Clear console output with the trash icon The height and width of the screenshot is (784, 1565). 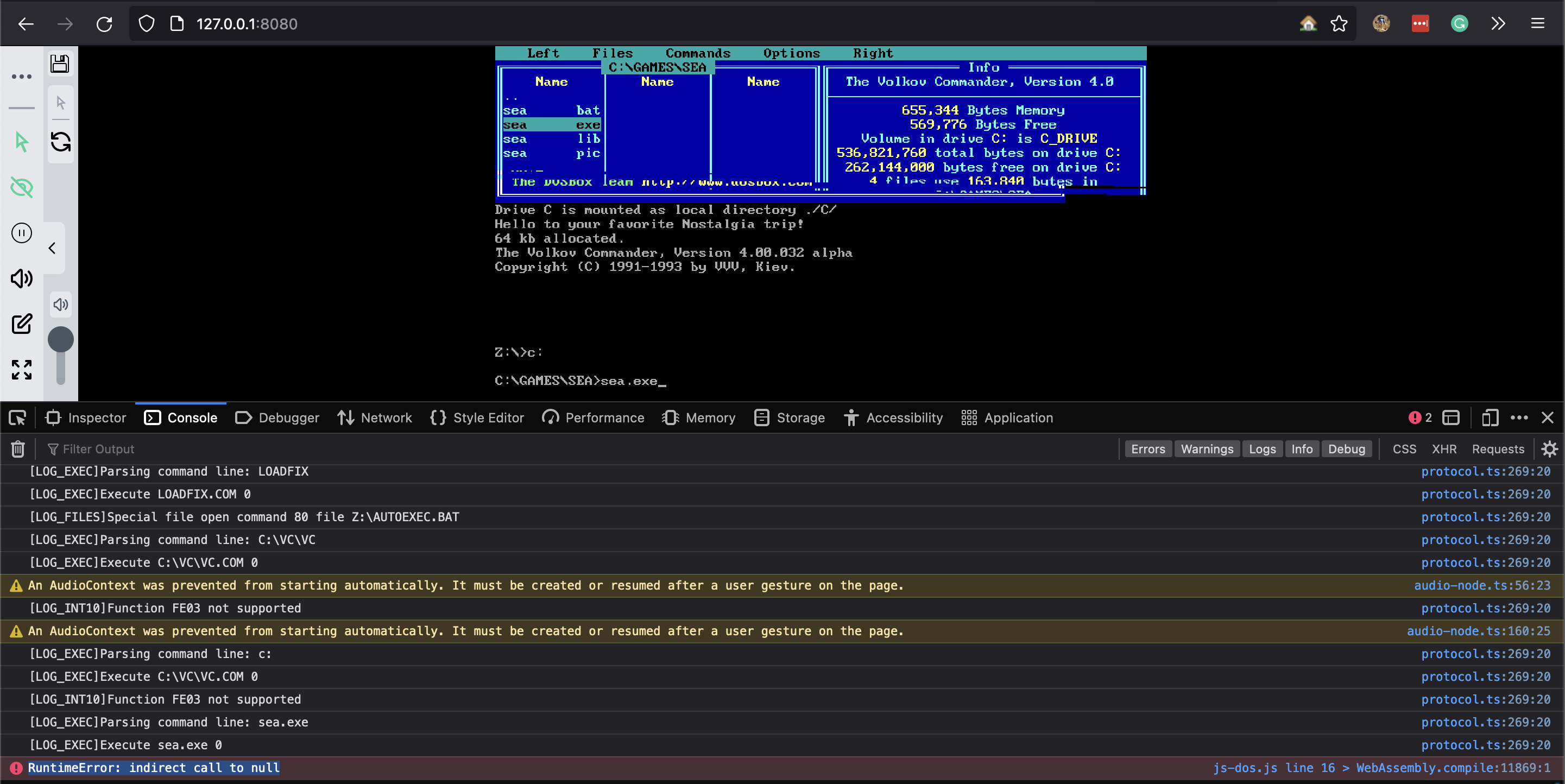pyautogui.click(x=17, y=449)
